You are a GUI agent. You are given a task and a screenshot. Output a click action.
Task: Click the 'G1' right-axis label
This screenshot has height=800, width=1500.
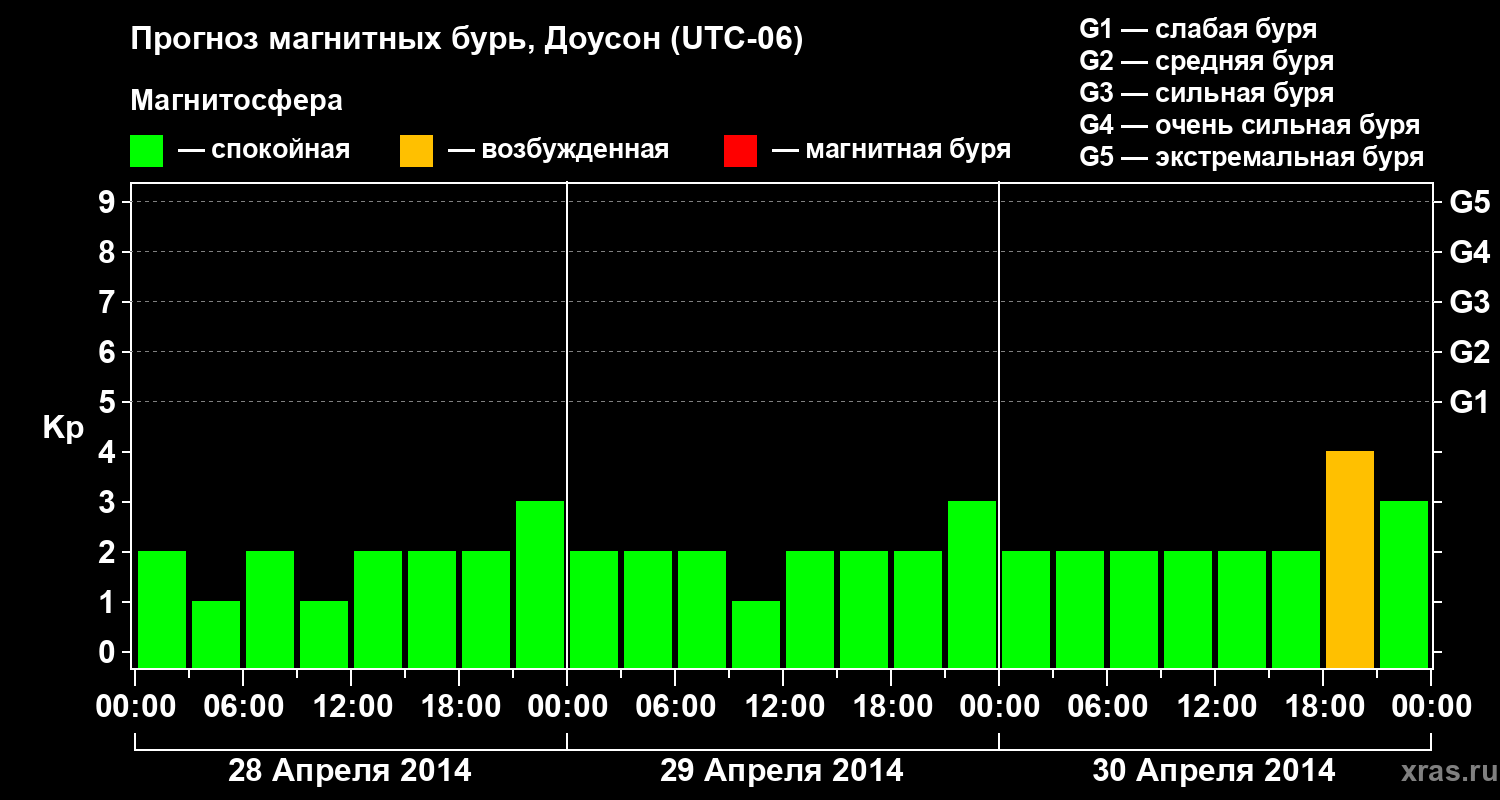(1469, 402)
